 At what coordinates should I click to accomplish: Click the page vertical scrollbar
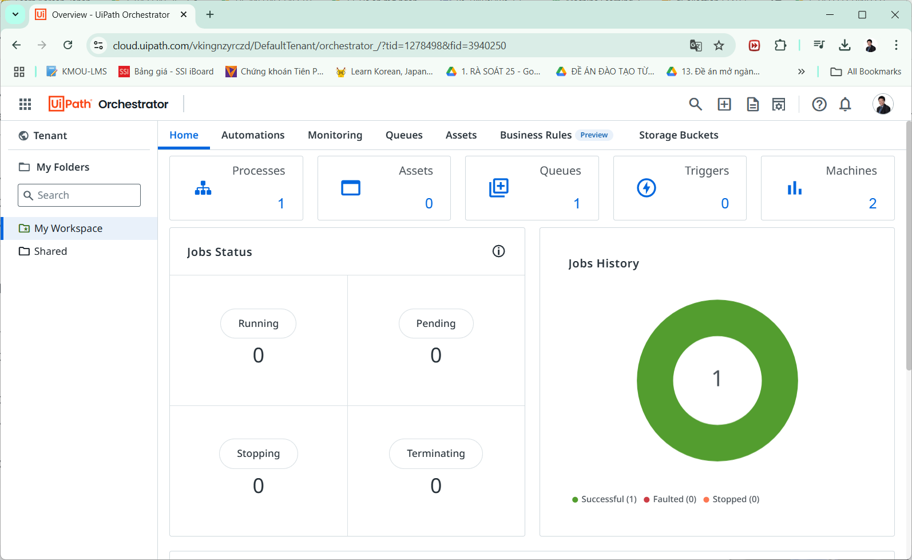908,245
